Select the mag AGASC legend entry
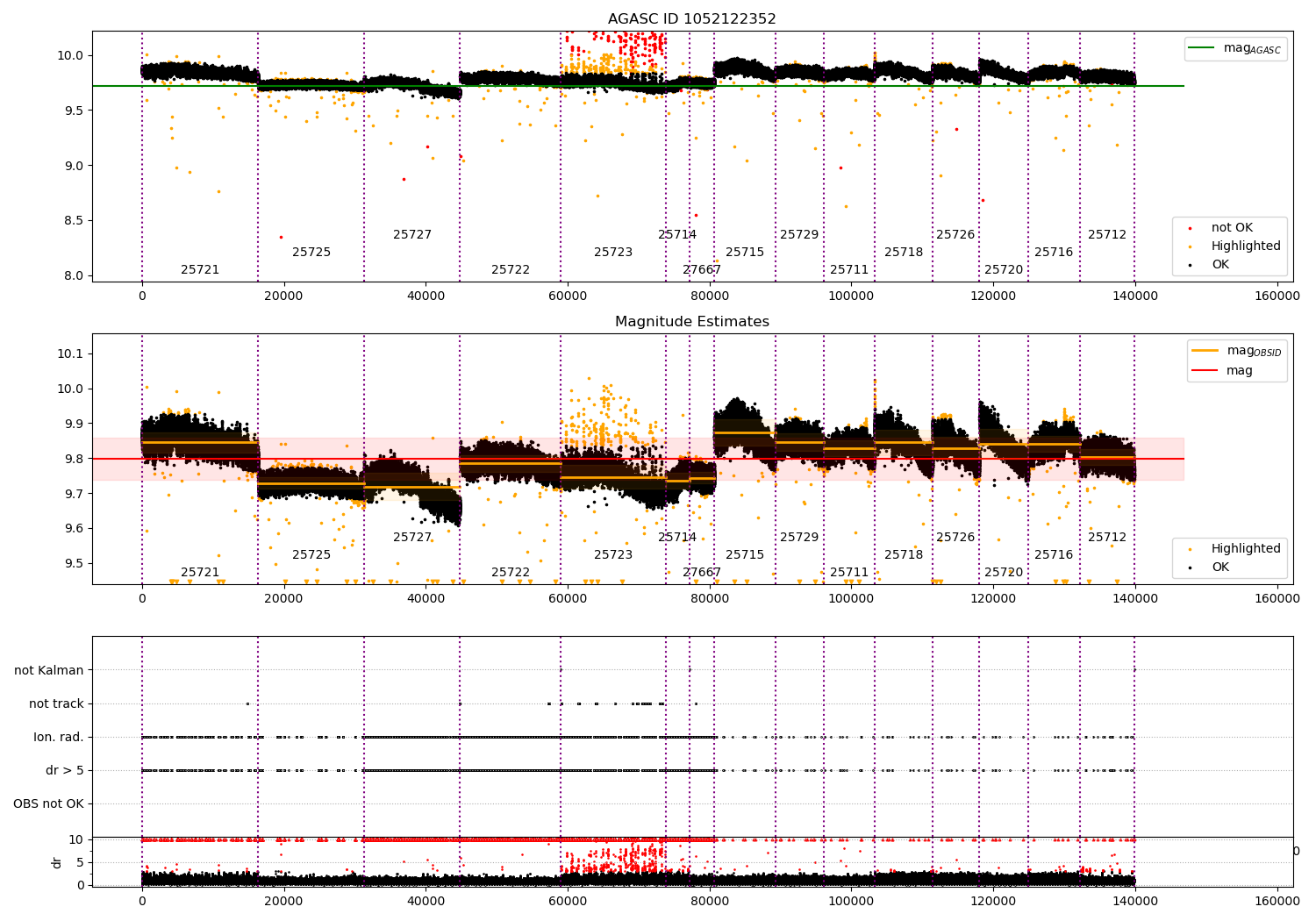Image resolution: width=1316 pixels, height=921 pixels. click(1236, 48)
